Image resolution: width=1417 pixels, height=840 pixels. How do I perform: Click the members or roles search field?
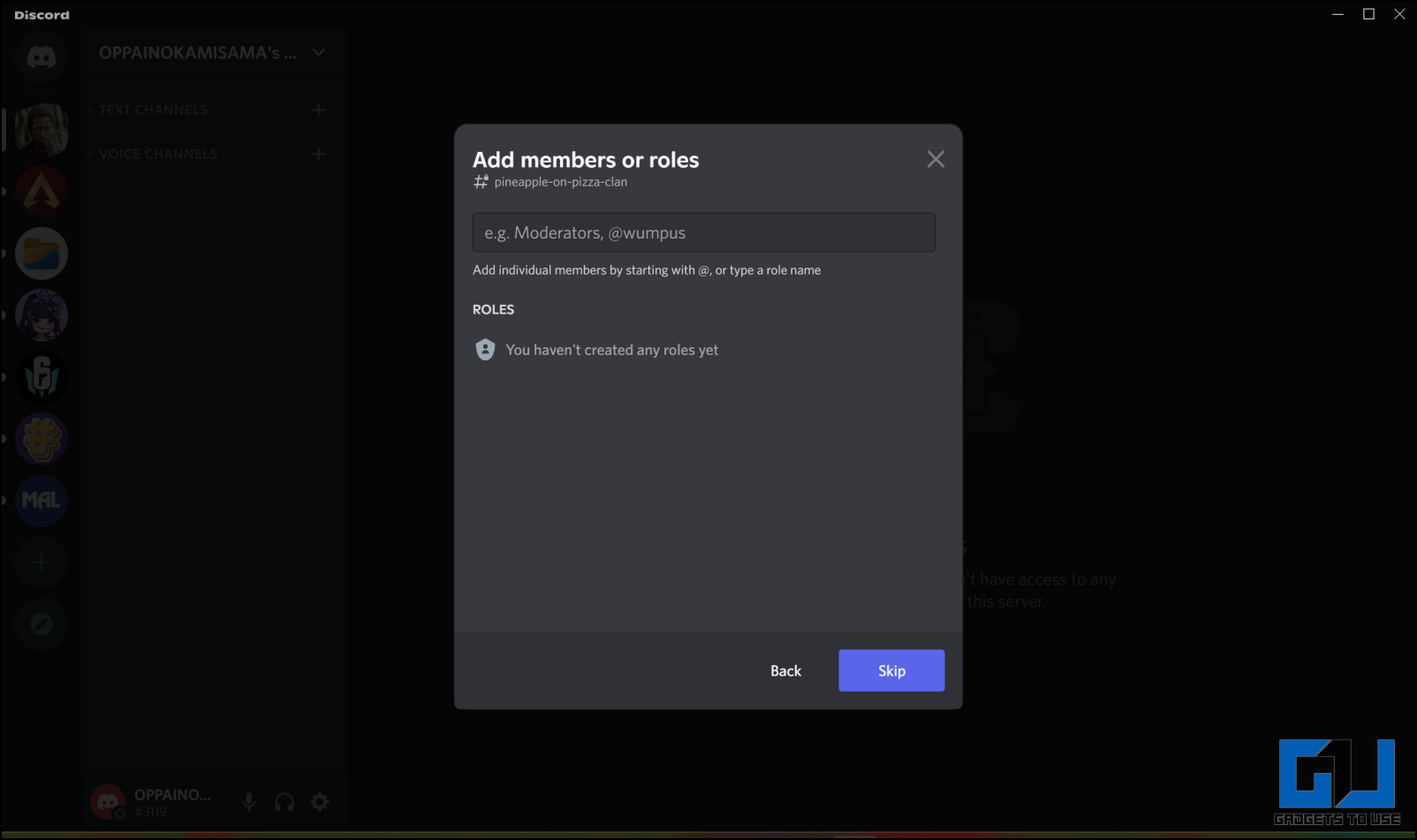[x=704, y=232]
